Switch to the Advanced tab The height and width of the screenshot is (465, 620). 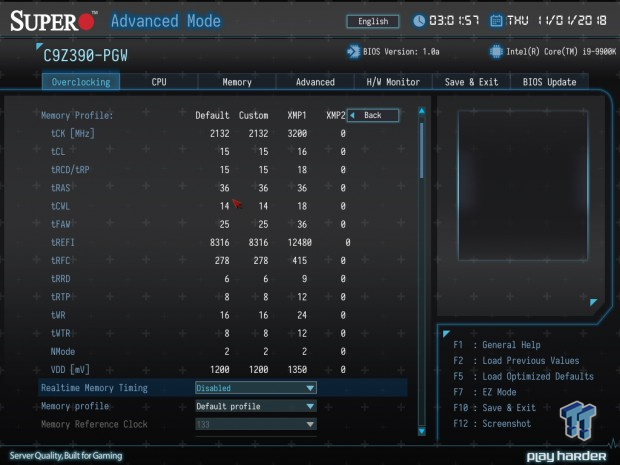point(315,82)
